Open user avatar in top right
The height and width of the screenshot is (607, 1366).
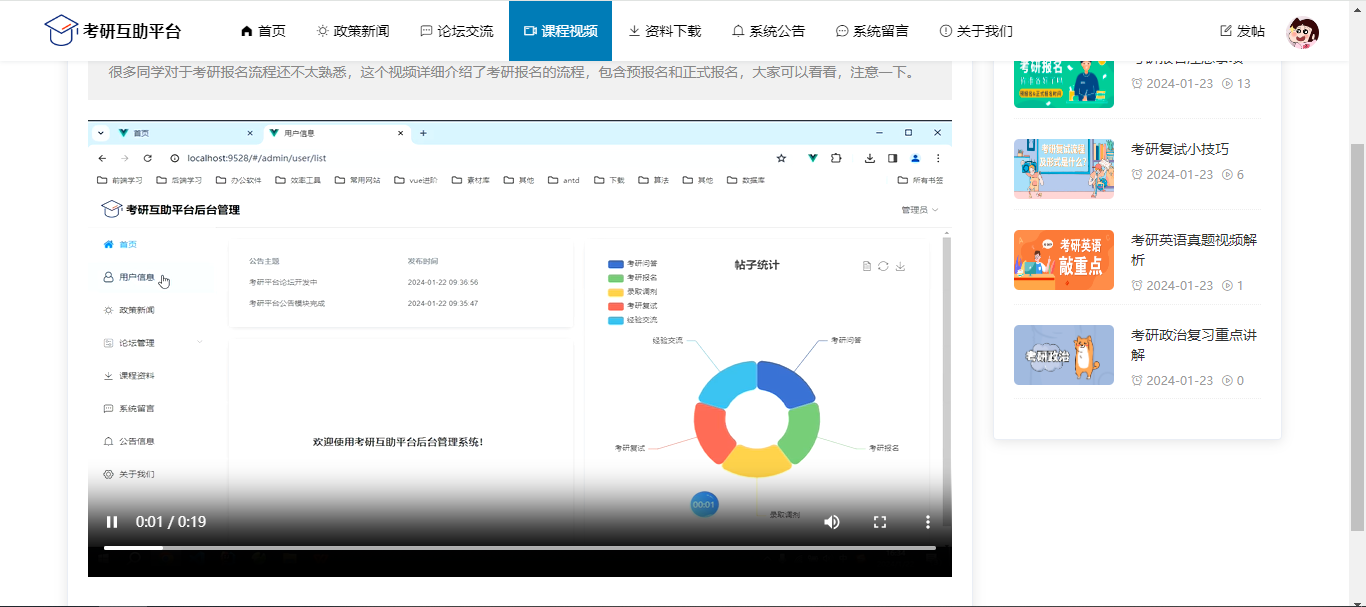(x=1302, y=32)
